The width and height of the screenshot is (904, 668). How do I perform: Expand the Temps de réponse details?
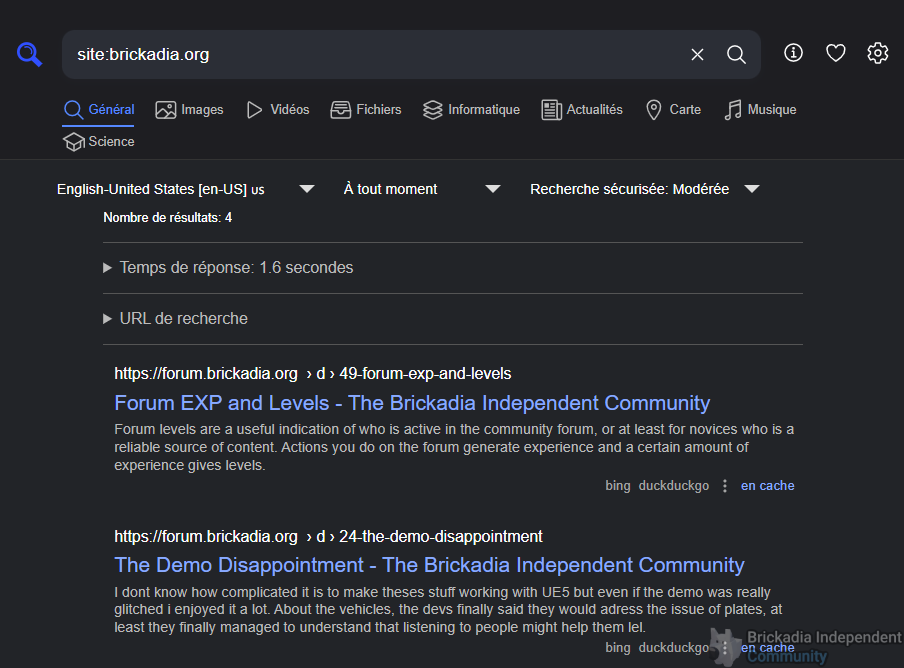pos(228,268)
